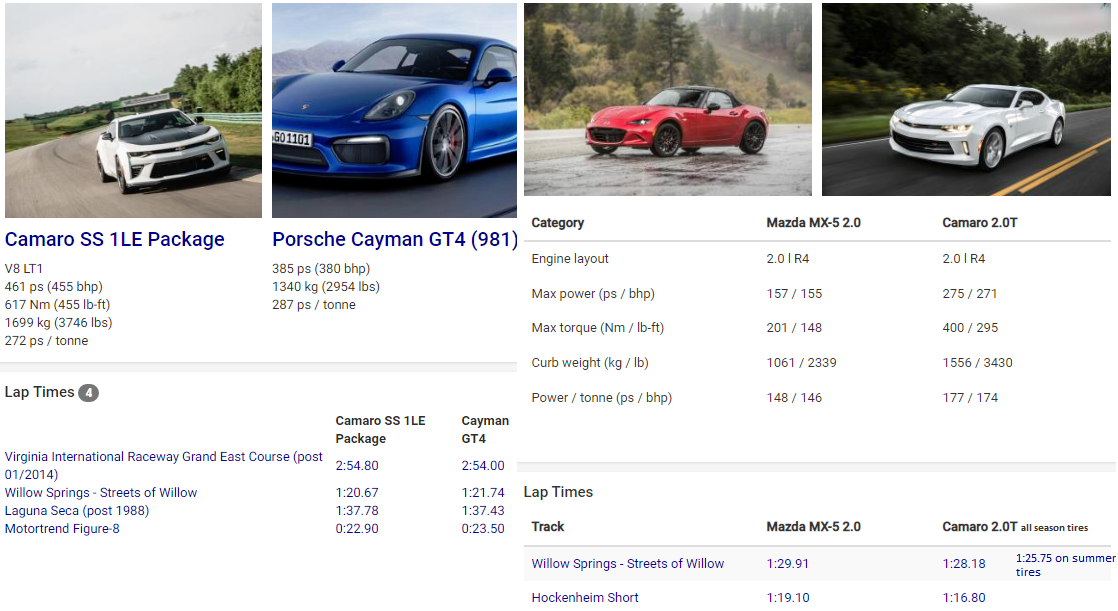Open the Camaro SS 1LE Package title link

point(115,240)
